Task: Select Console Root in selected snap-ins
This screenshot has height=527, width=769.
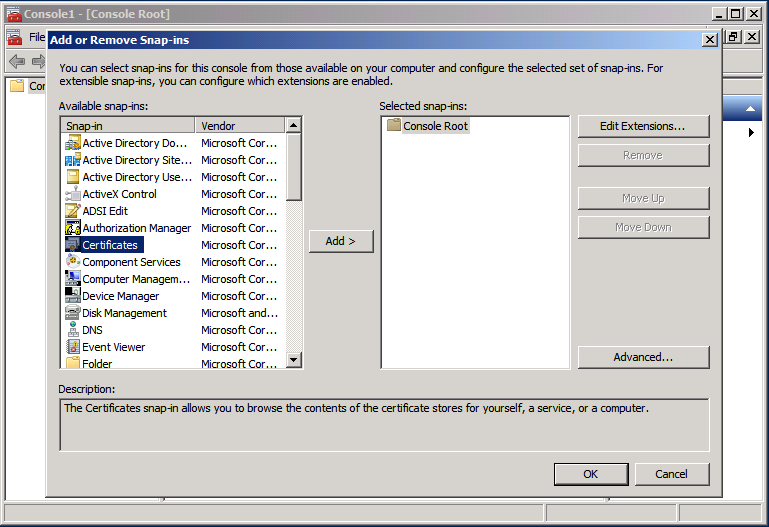Action: (435, 126)
